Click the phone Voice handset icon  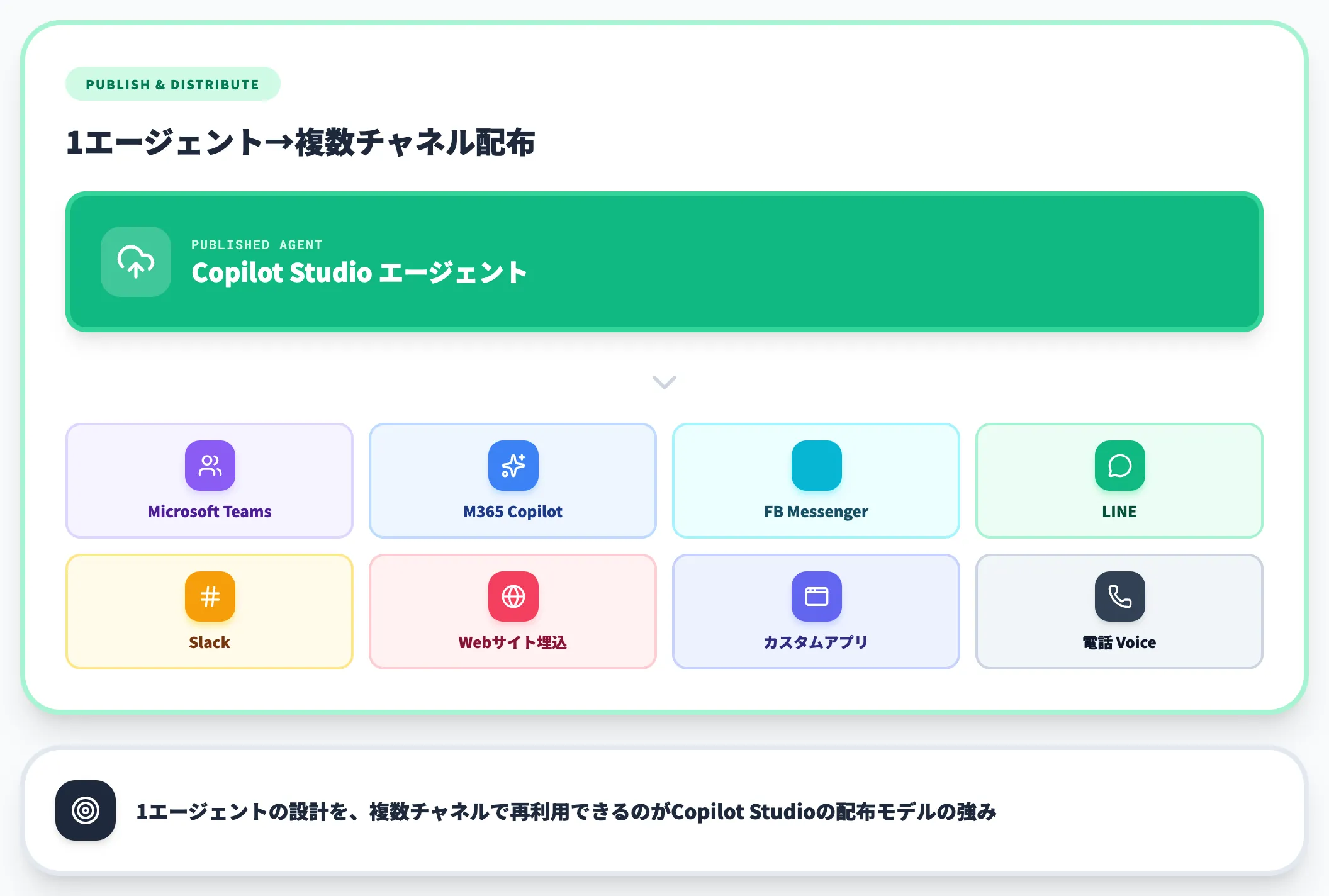pyautogui.click(x=1120, y=596)
